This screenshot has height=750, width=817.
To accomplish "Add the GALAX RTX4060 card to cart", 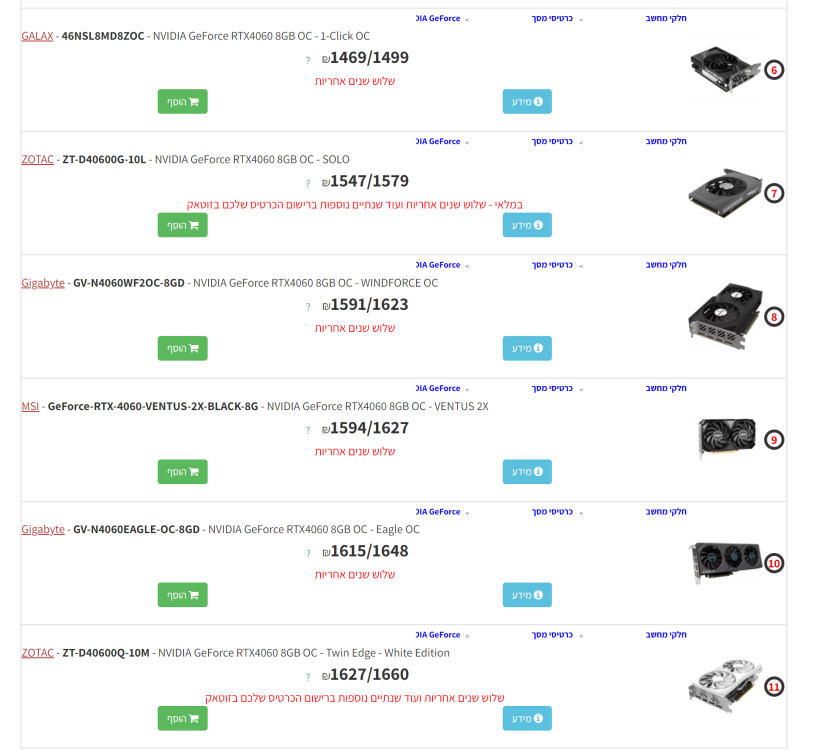I will pos(182,102).
